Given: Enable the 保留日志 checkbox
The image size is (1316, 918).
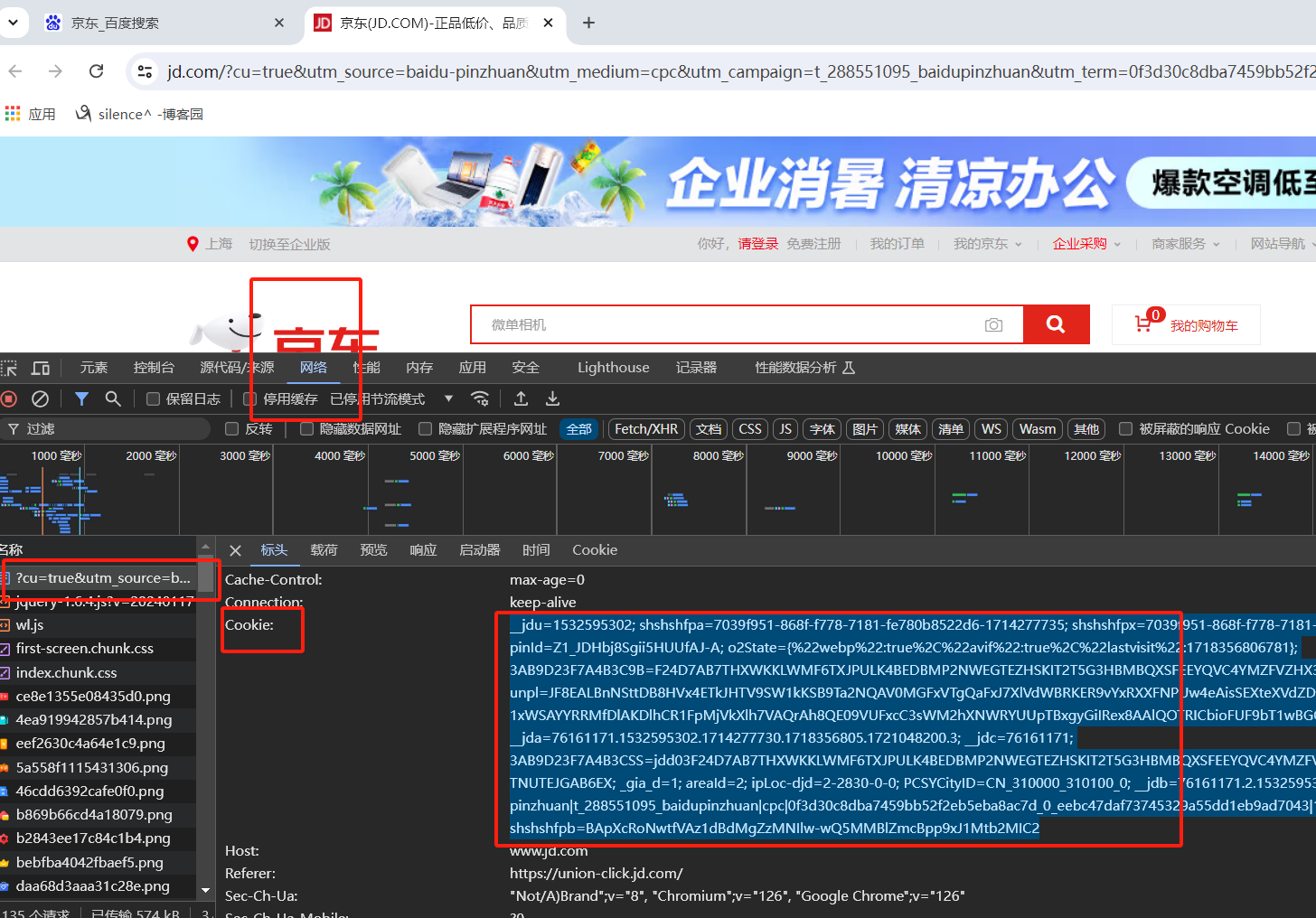Looking at the screenshot, I should click(154, 398).
